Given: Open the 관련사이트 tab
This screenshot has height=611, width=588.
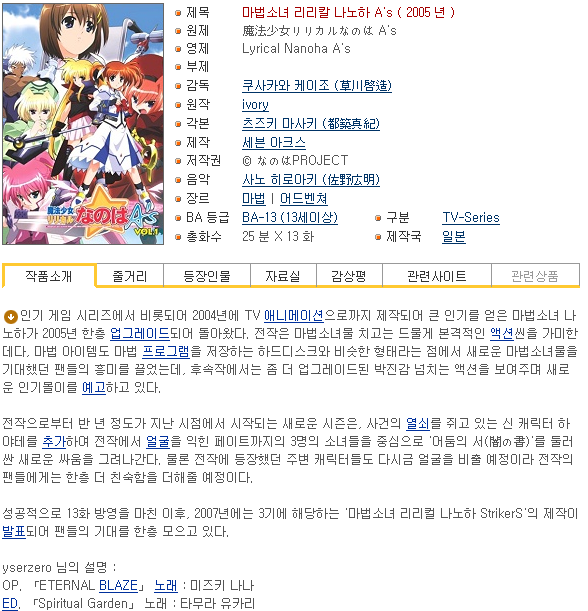Looking at the screenshot, I should [437, 276].
